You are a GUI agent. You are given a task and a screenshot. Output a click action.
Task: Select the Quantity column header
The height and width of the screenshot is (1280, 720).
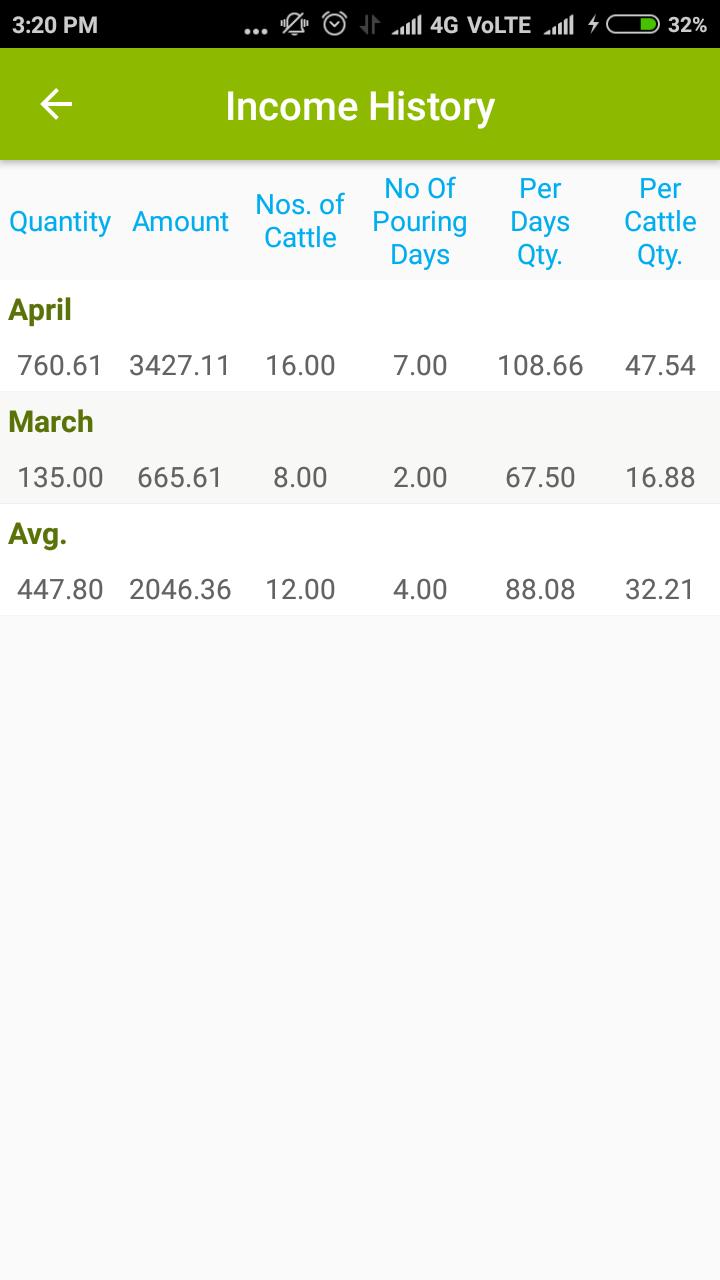point(60,222)
